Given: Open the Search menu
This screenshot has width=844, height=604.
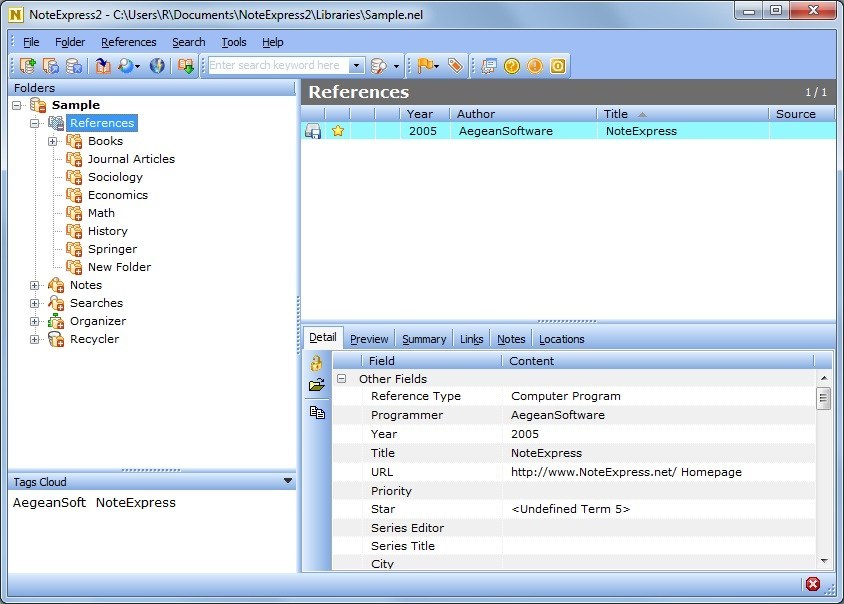Looking at the screenshot, I should tap(188, 42).
